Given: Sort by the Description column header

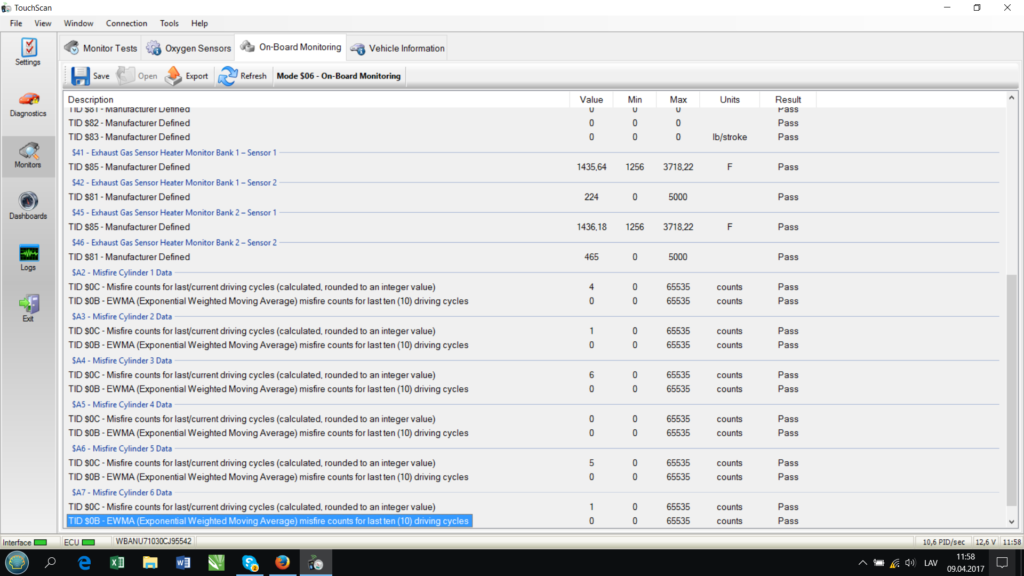Looking at the screenshot, I should [x=317, y=100].
